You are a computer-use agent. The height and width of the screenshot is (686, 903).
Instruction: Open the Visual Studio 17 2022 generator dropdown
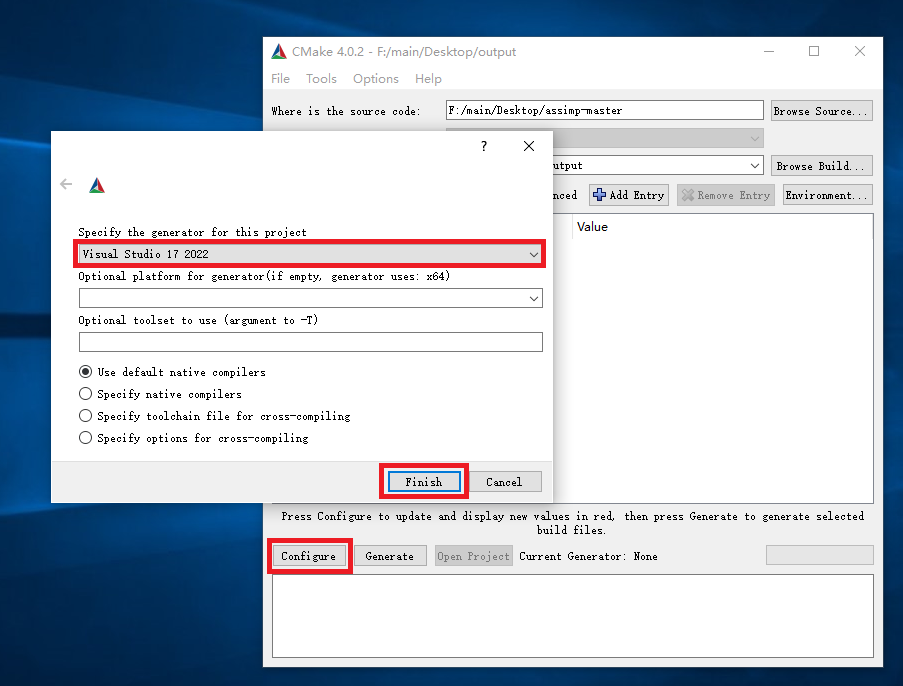(310, 254)
